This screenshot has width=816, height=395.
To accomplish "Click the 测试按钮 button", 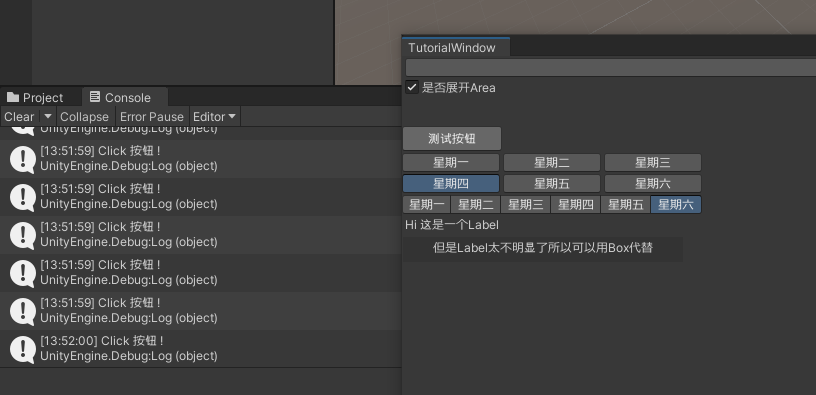I will click(x=452, y=138).
